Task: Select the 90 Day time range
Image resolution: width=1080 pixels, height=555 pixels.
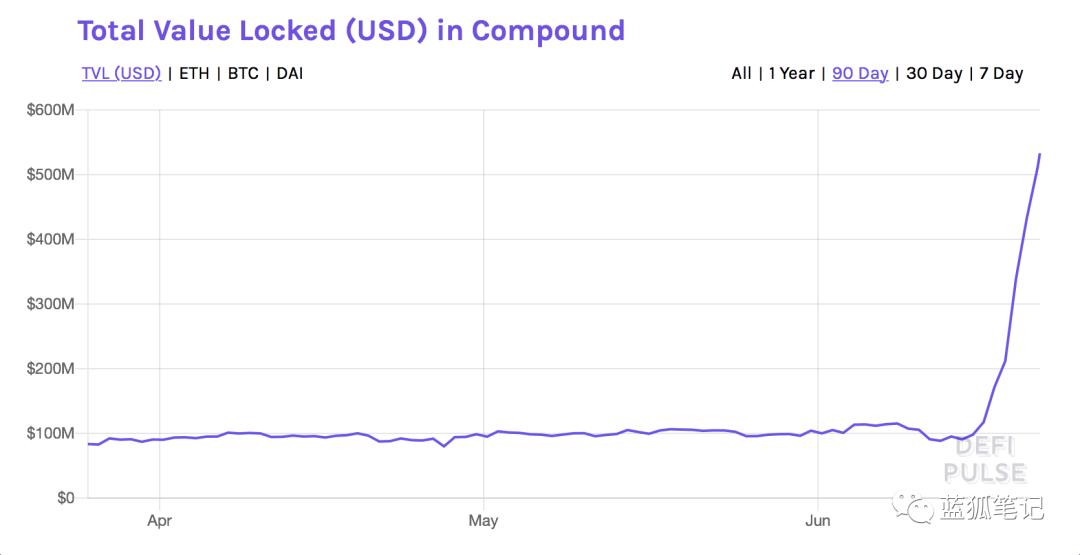Action: [x=860, y=74]
